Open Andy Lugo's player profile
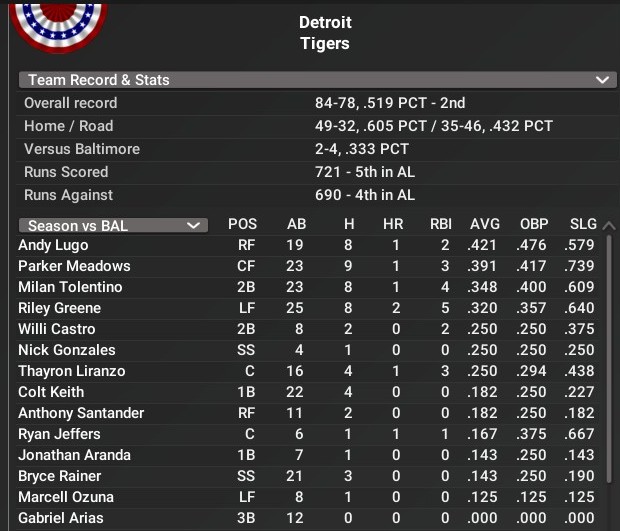620x531 pixels. (53, 245)
